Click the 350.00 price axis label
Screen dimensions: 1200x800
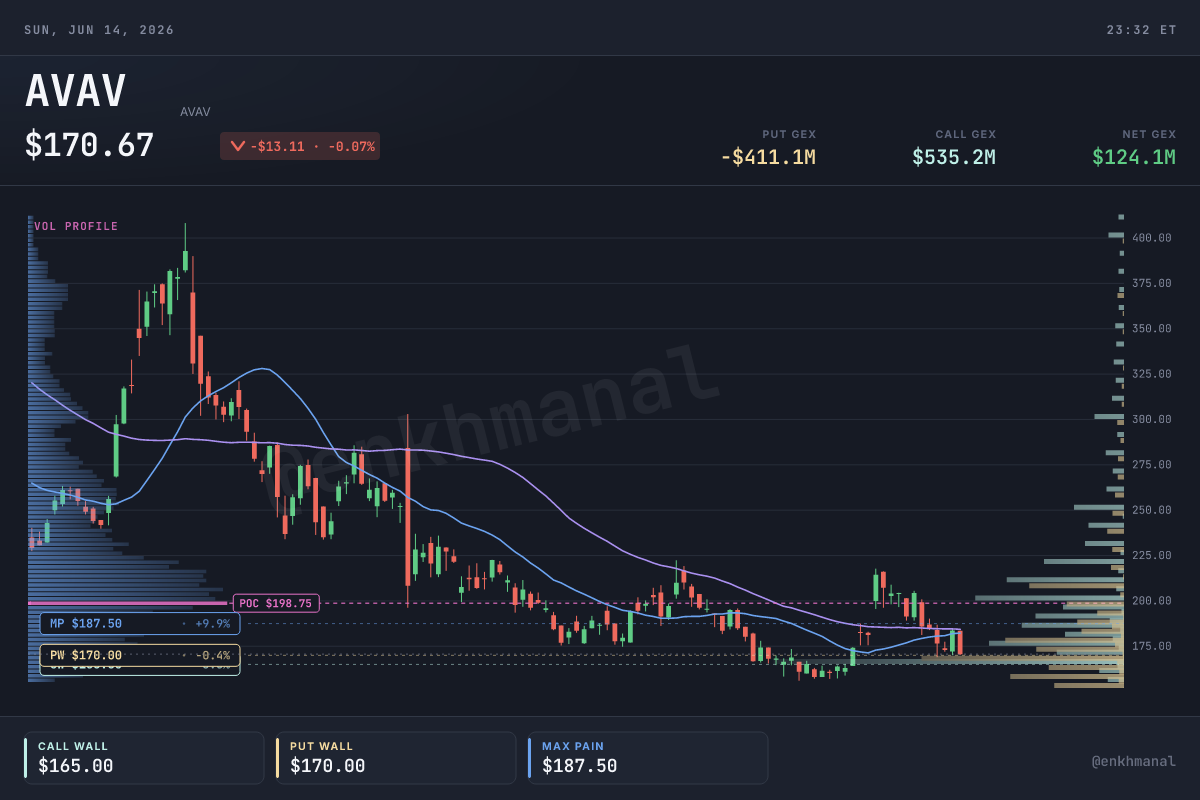1152,329
